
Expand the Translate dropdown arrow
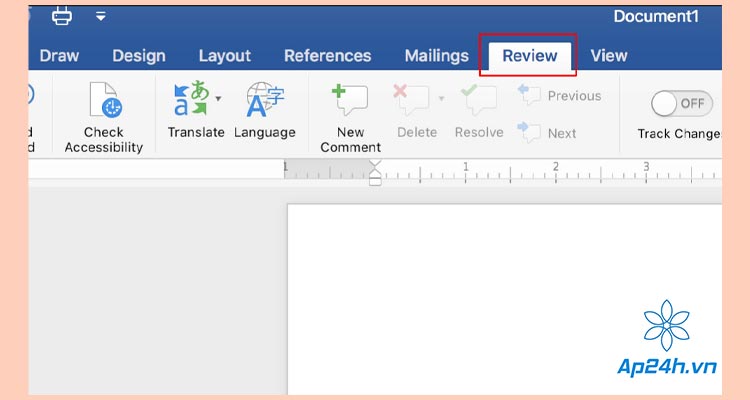(218, 99)
